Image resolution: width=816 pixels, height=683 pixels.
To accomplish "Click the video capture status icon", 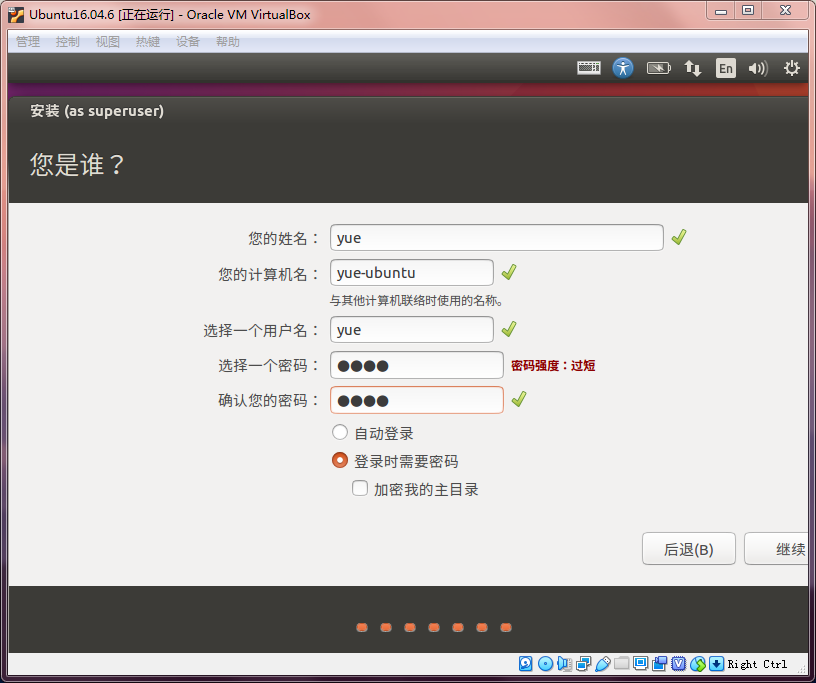I will (x=660, y=663).
